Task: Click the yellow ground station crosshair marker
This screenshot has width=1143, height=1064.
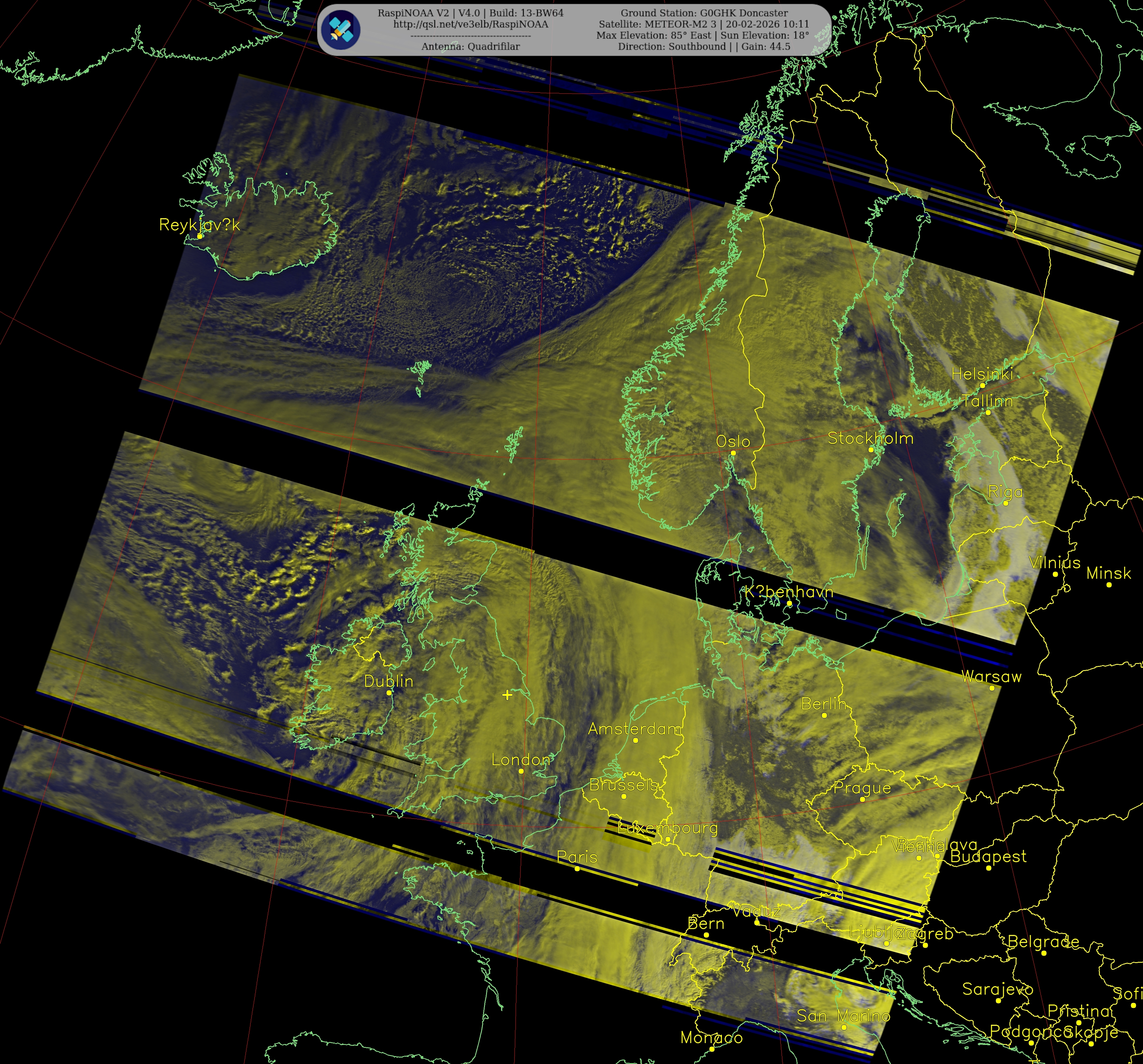Action: (507, 695)
